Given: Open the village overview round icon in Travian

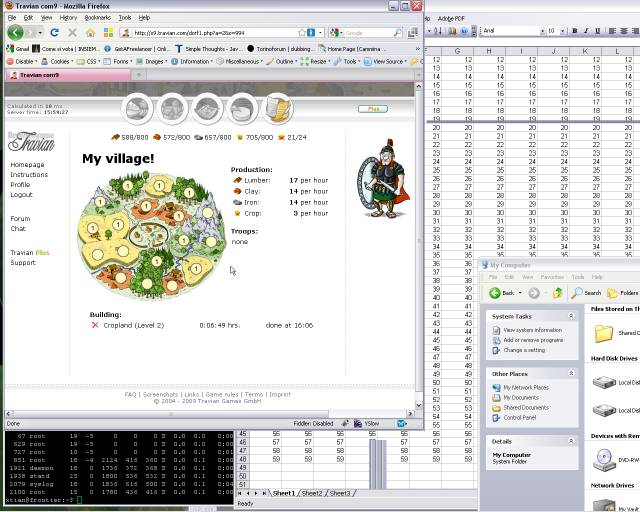Looking at the screenshot, I should click(x=138, y=109).
